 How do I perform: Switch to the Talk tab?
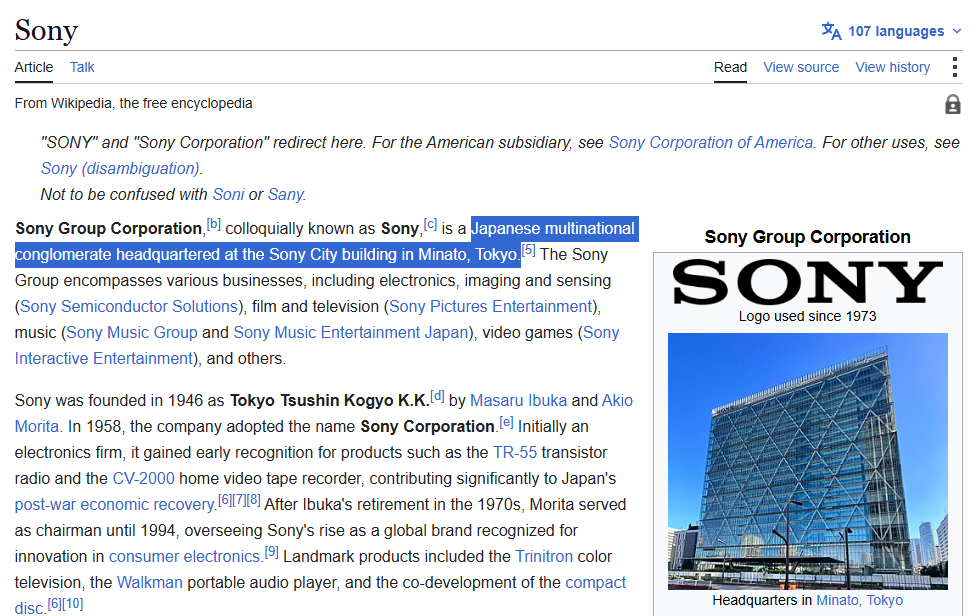tap(82, 67)
